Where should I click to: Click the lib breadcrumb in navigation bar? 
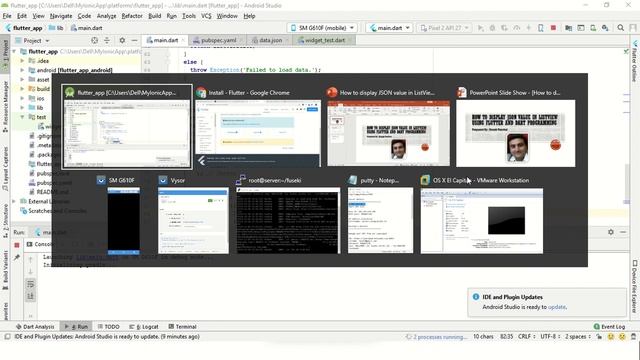coord(56,28)
